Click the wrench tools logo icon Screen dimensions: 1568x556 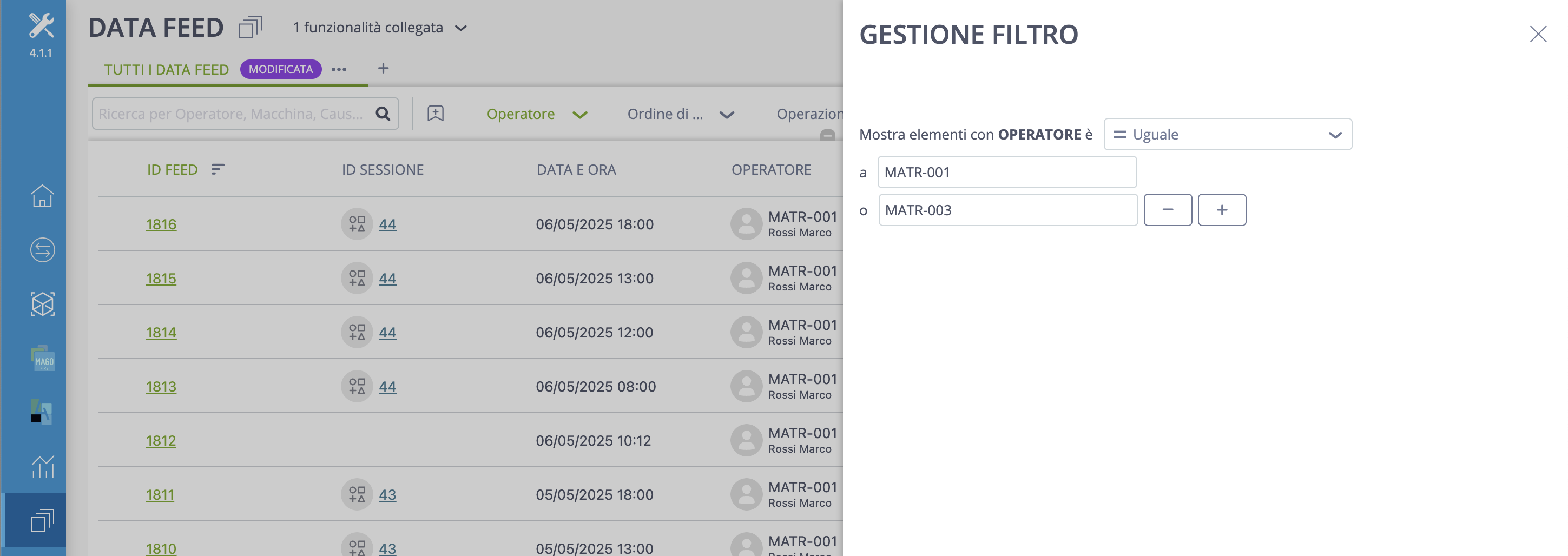41,25
